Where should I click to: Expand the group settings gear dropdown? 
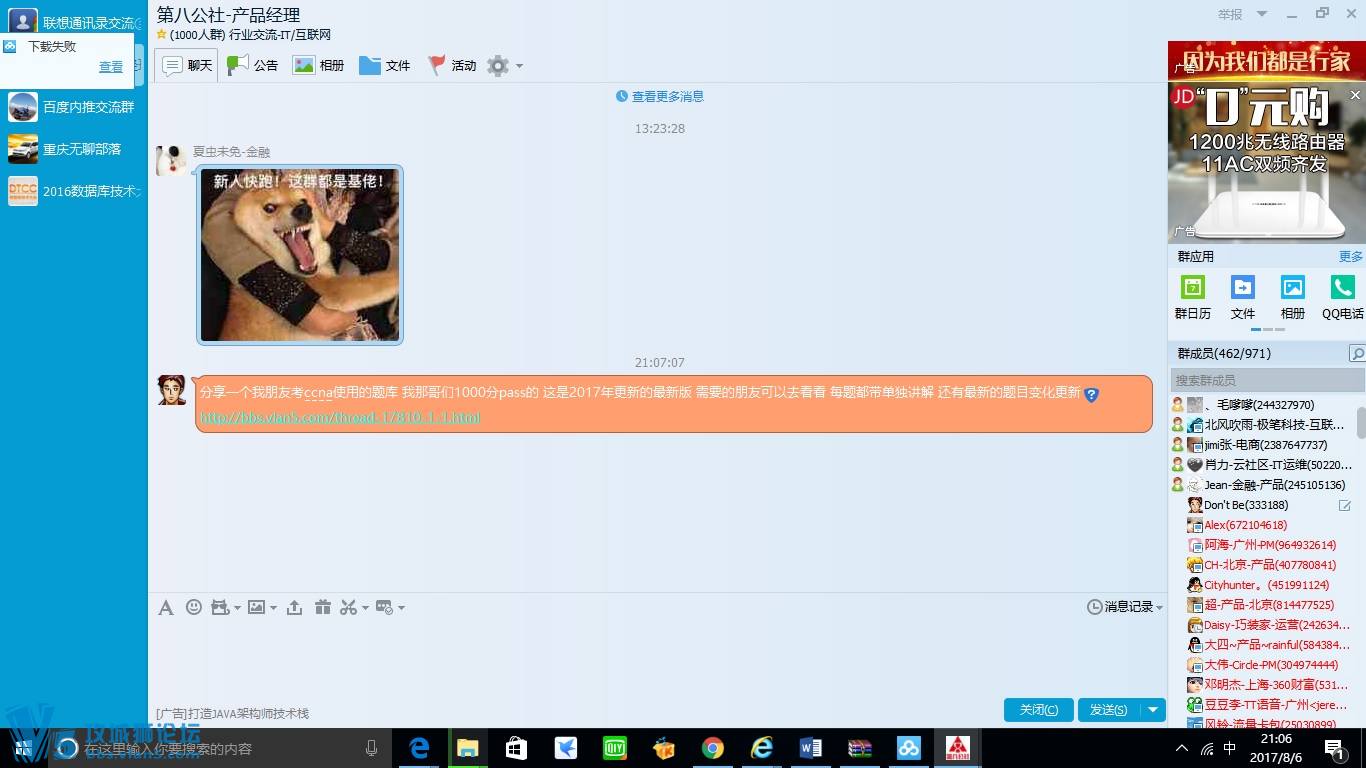[504, 66]
